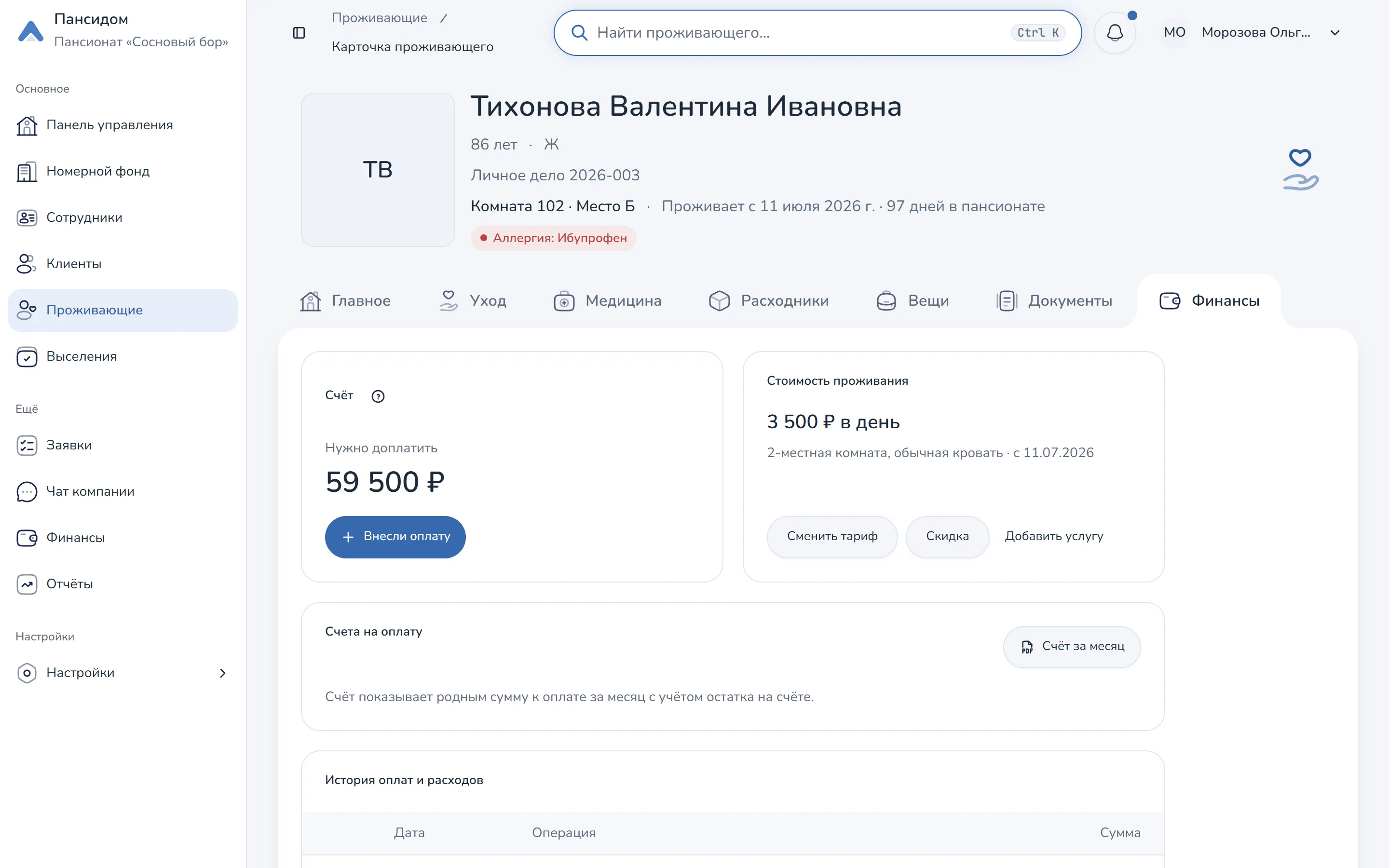Viewport: 1389px width, 868px height.
Task: Click the Ctrl K shortcut badge
Action: point(1038,33)
